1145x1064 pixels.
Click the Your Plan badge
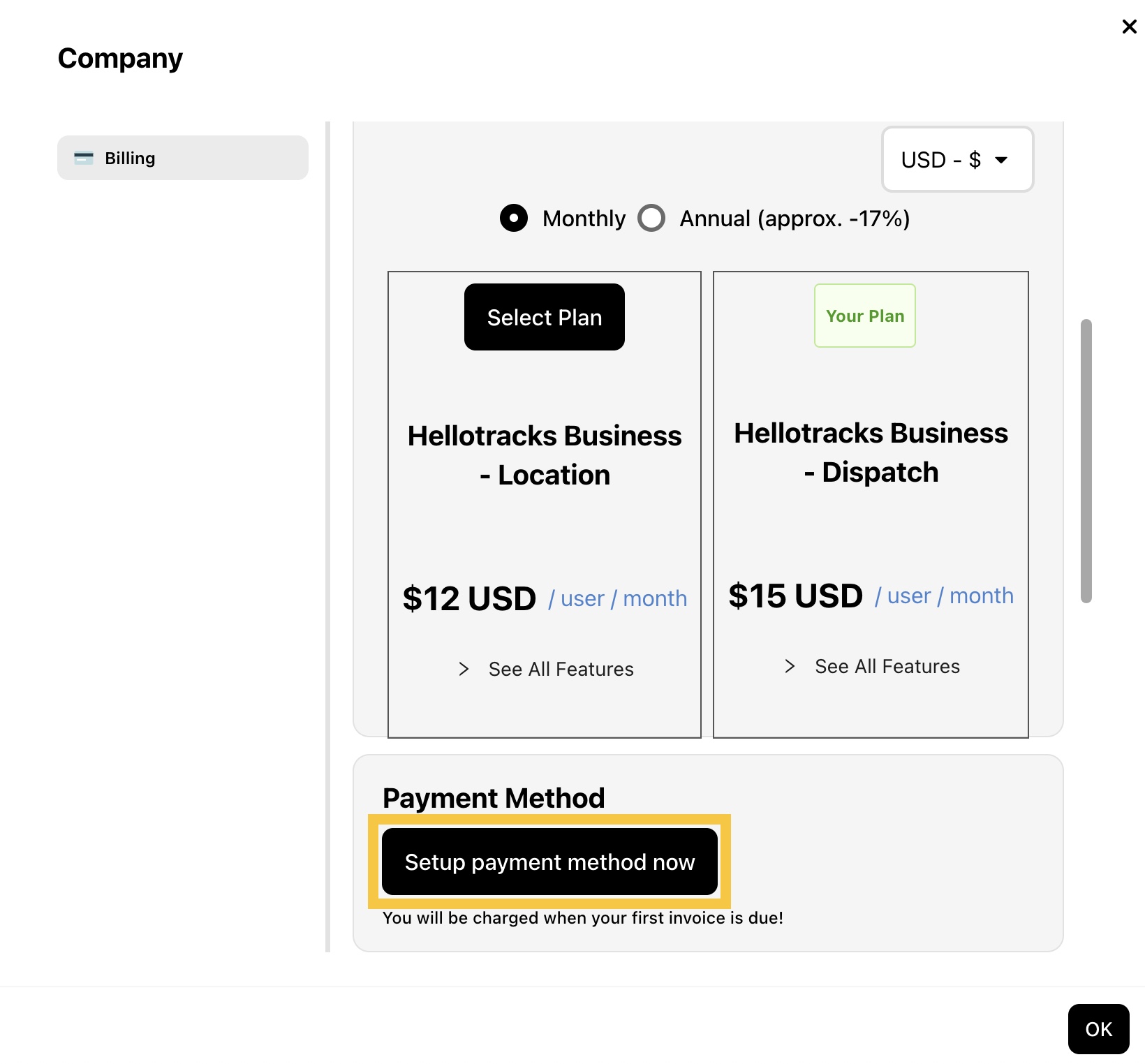865,316
